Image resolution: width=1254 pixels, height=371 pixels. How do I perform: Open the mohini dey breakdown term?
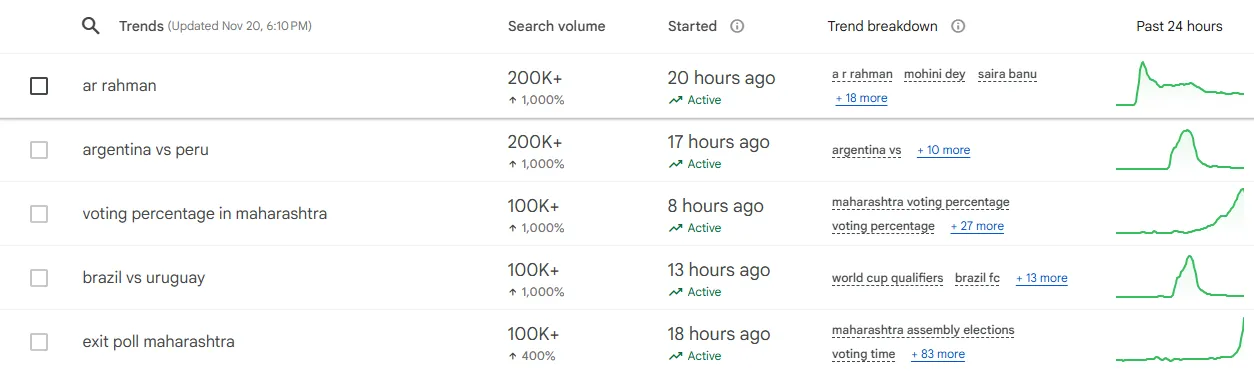click(x=934, y=74)
